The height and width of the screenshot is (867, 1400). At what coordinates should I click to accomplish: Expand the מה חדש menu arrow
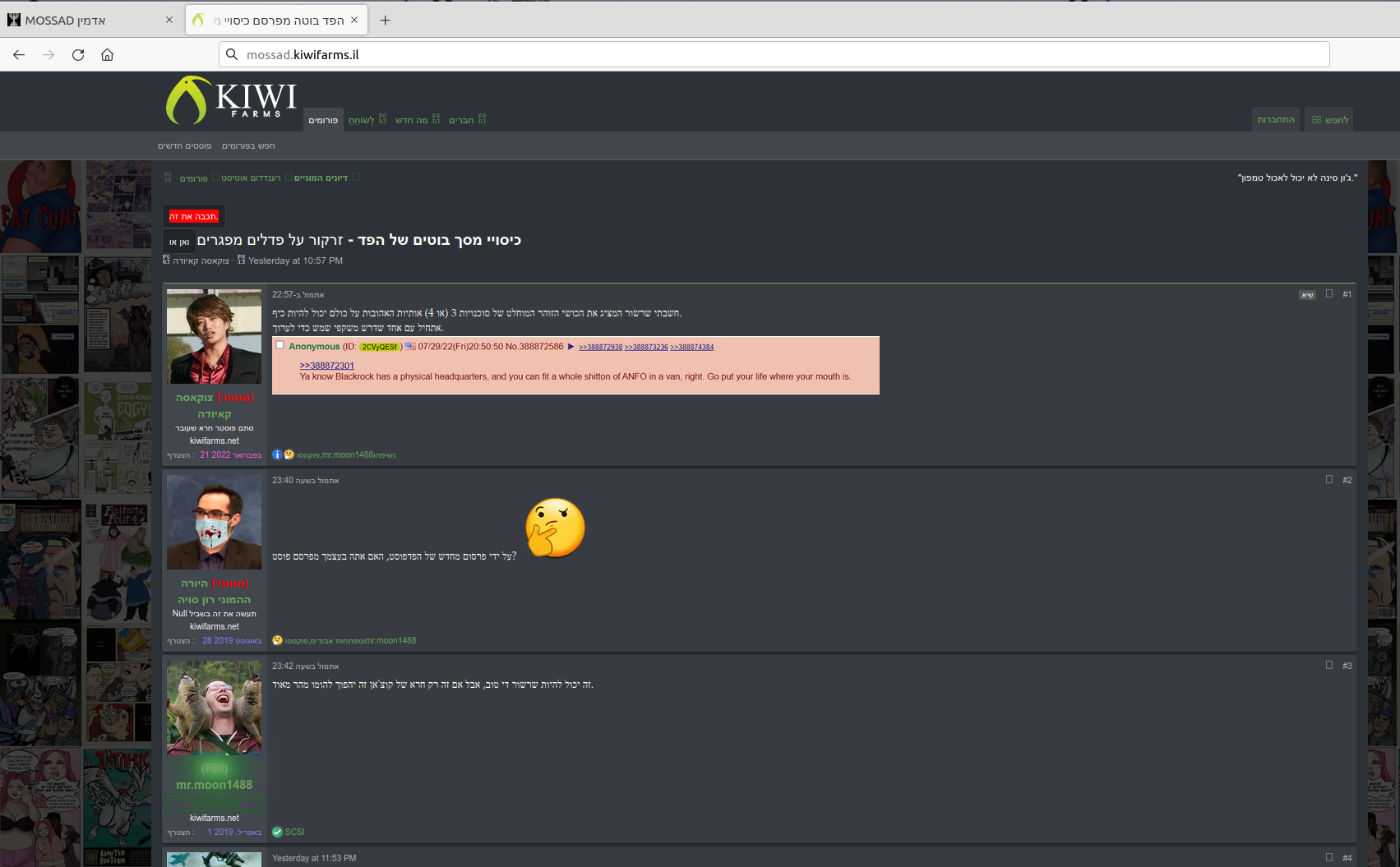pos(436,119)
